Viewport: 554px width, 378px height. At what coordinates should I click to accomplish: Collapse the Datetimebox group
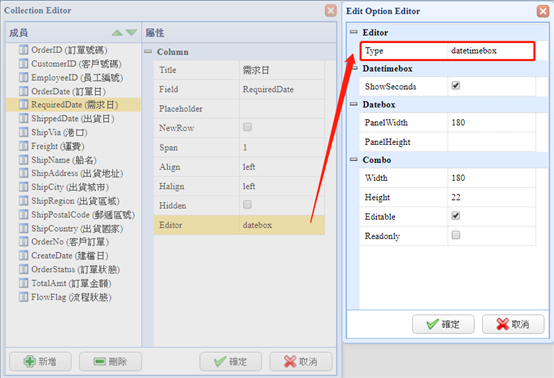pos(354,68)
